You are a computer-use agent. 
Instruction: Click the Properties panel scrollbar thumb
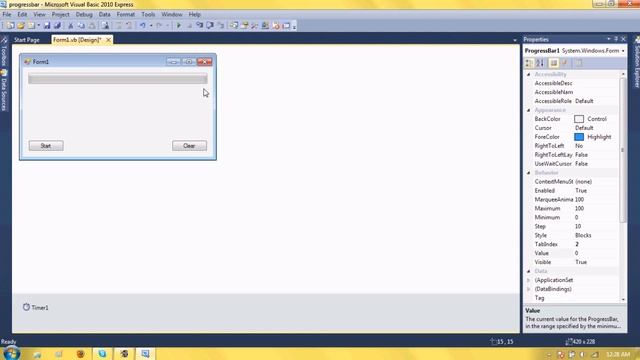(x=623, y=149)
